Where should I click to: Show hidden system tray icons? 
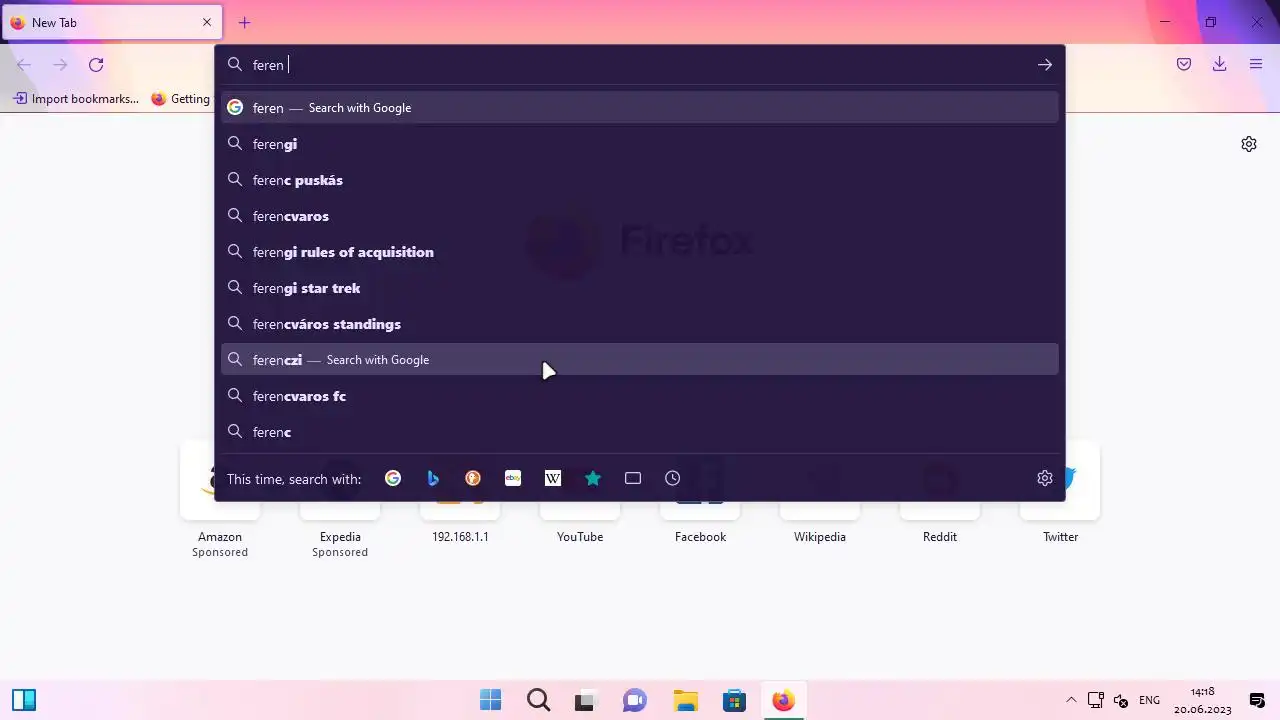click(x=1071, y=700)
